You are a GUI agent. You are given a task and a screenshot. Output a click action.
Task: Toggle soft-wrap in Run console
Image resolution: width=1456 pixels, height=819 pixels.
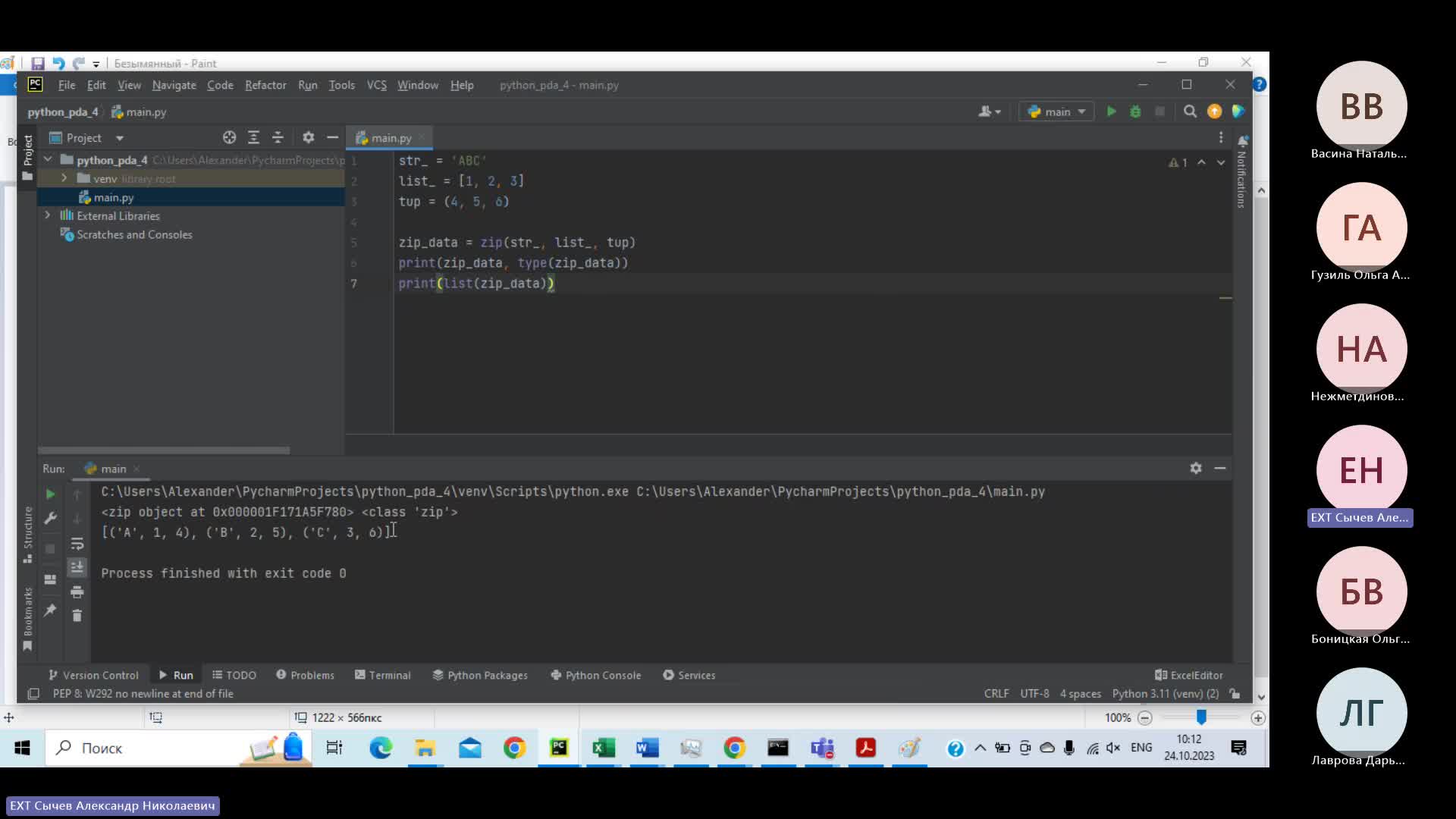(77, 543)
